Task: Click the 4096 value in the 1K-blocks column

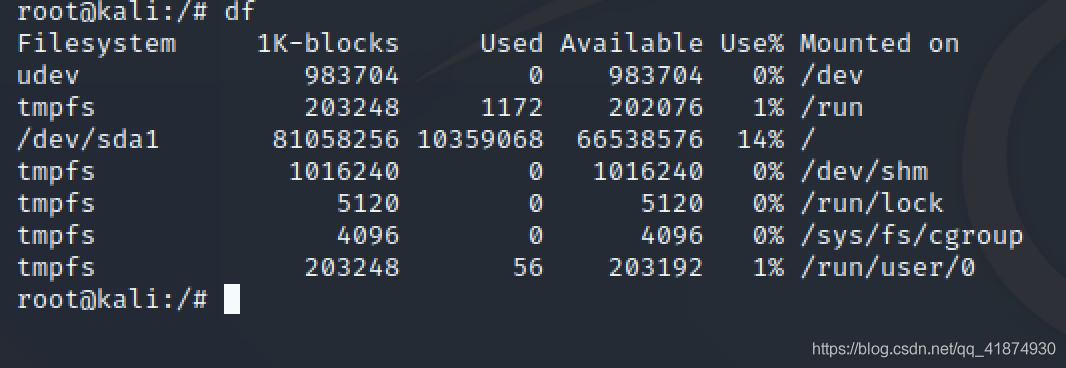Action: pos(368,236)
